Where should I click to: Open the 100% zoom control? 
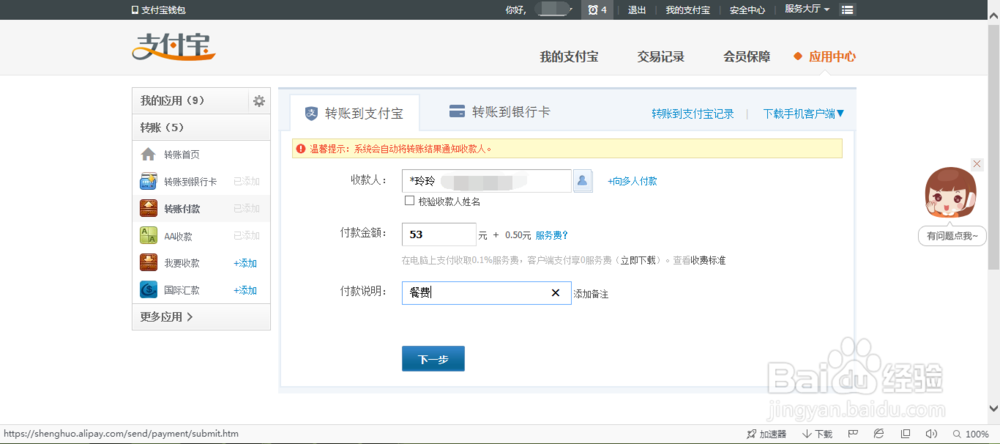tap(971, 434)
